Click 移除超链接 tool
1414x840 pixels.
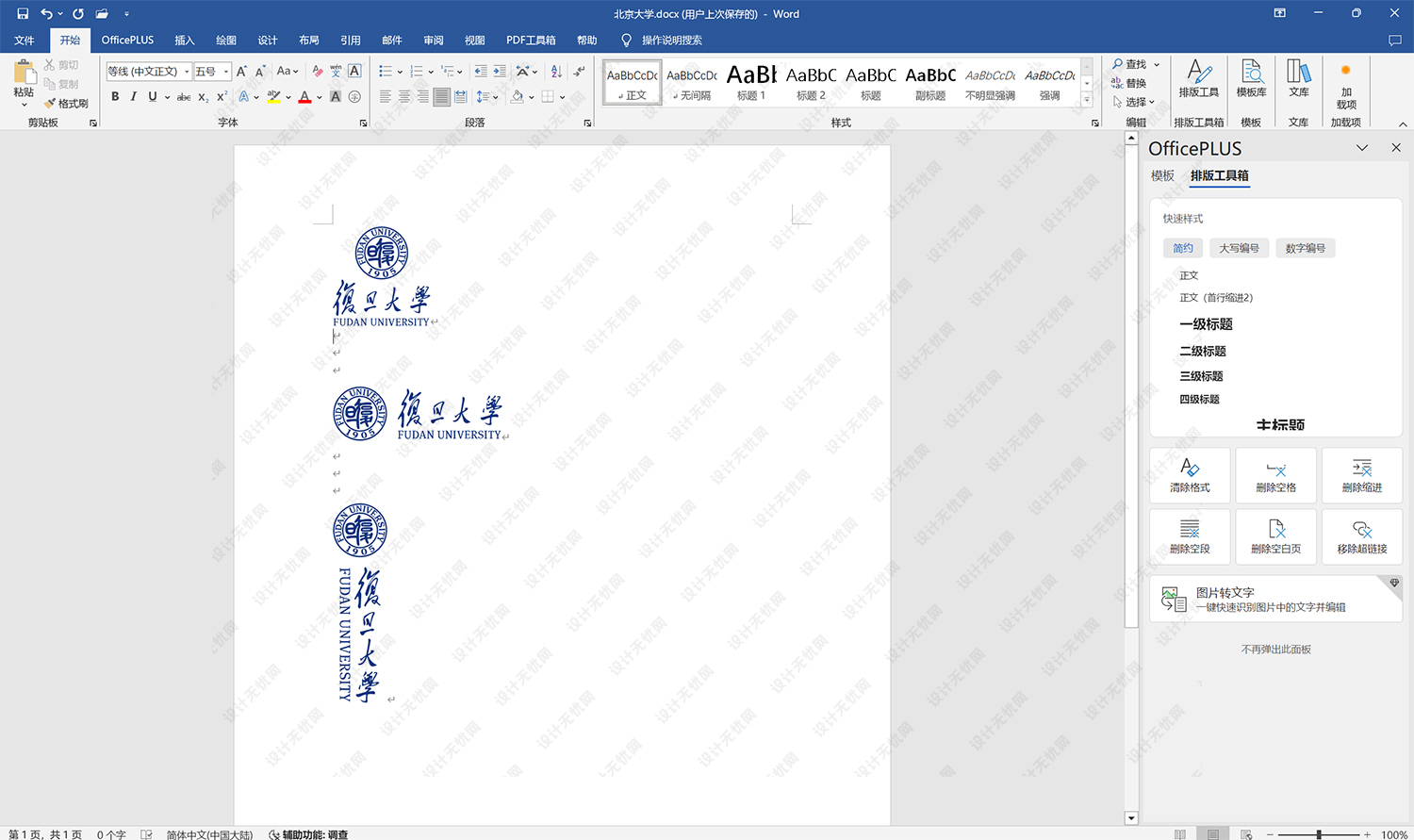tap(1362, 535)
